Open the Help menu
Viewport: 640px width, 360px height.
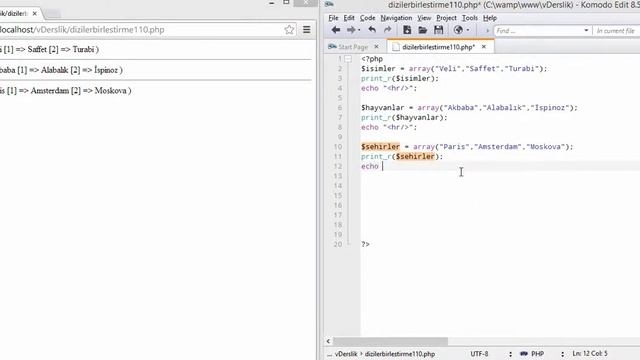(x=489, y=18)
